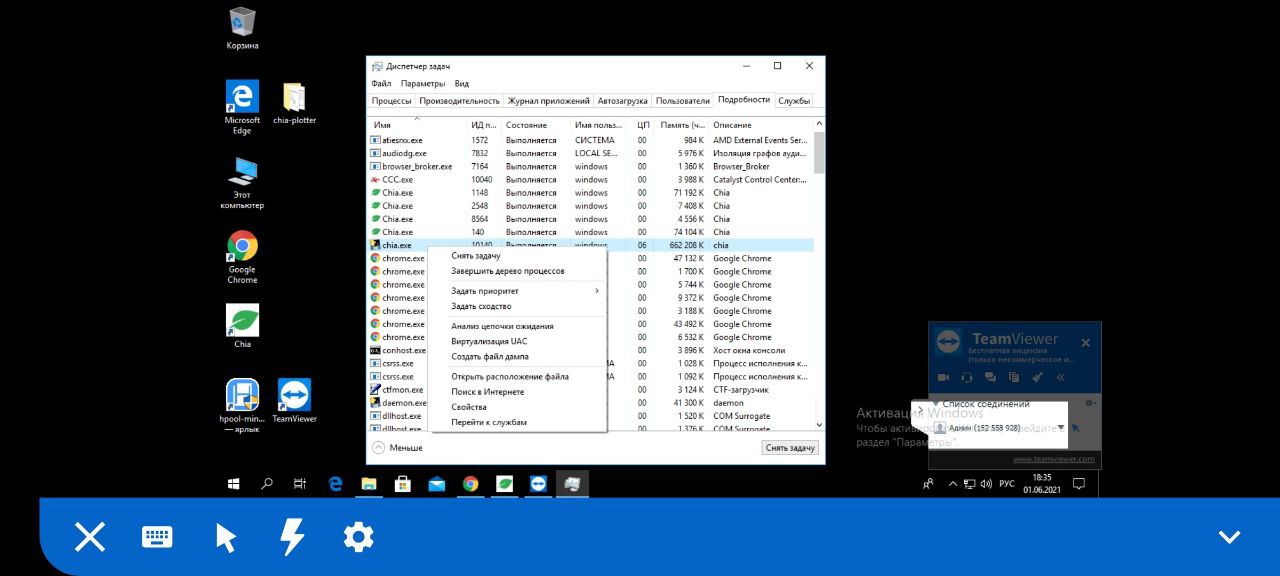
Task: Click the volume icon in system tray
Action: coord(986,484)
